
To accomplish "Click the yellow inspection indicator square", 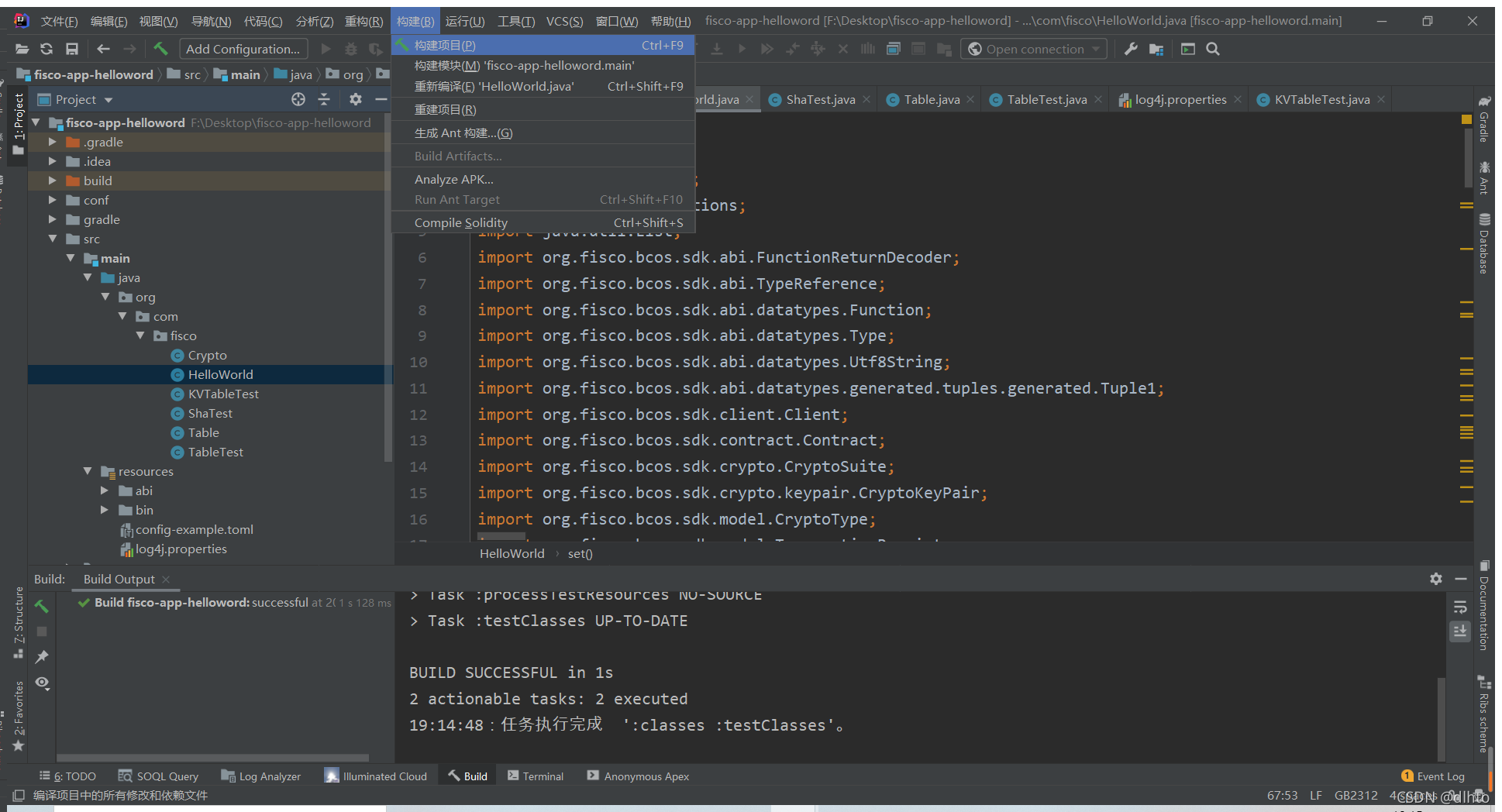I will (1466, 119).
